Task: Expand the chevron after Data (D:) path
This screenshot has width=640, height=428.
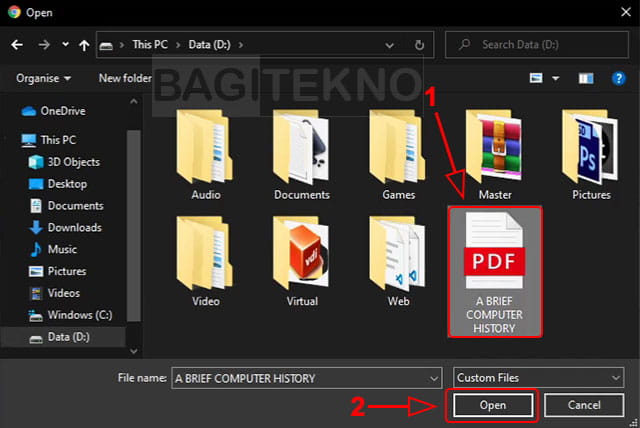Action: tap(241, 45)
